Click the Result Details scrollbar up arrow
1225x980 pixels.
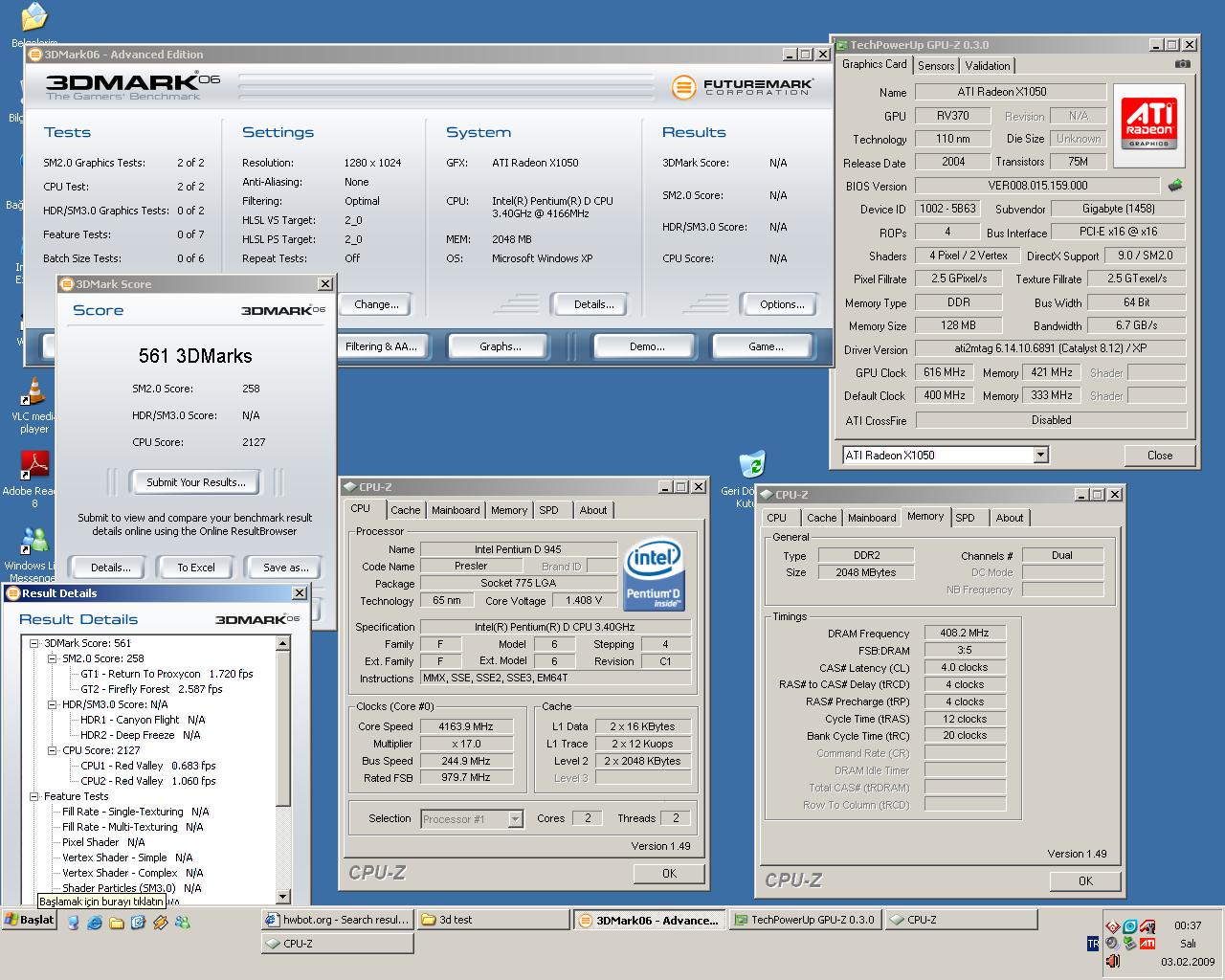(x=282, y=643)
